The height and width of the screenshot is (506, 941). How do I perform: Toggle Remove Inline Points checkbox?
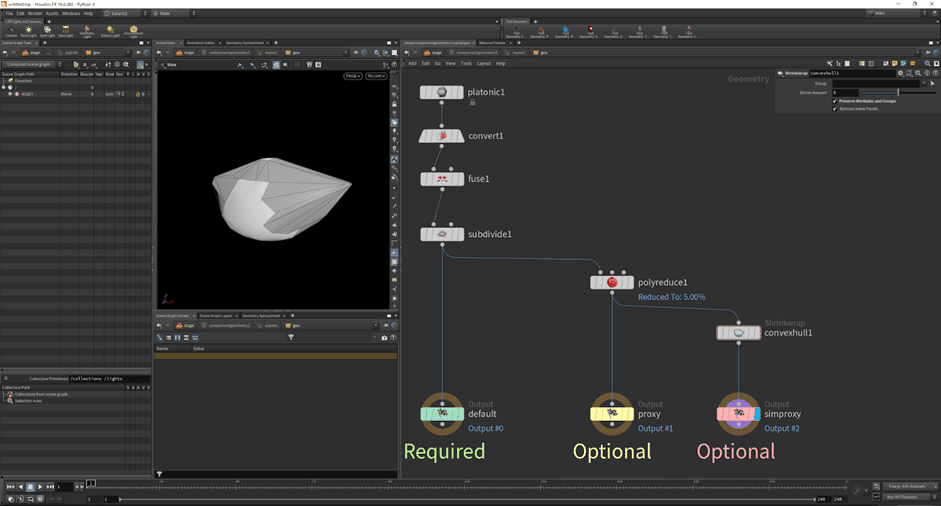tap(835, 108)
